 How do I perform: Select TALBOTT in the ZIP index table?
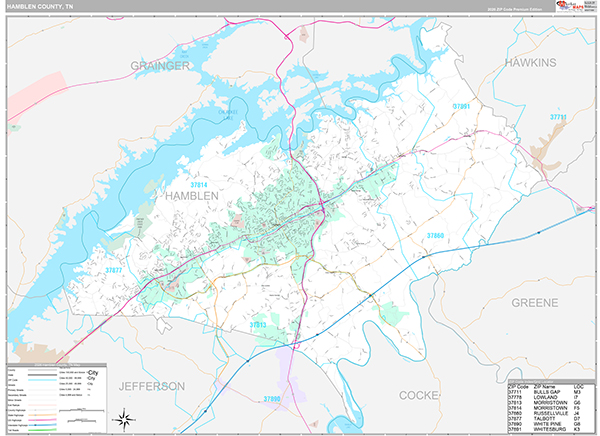coord(545,419)
